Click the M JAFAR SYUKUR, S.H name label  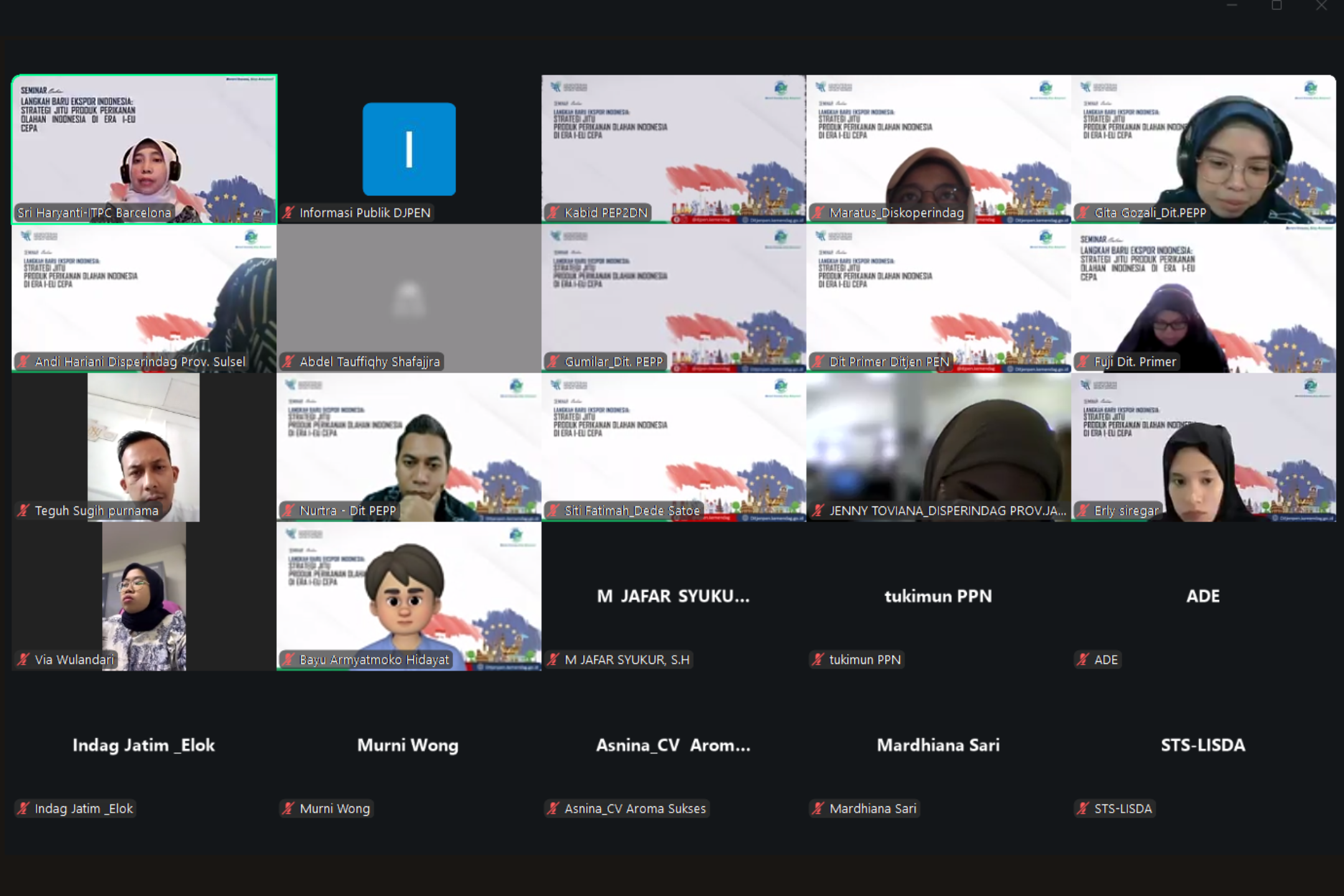coord(627,660)
